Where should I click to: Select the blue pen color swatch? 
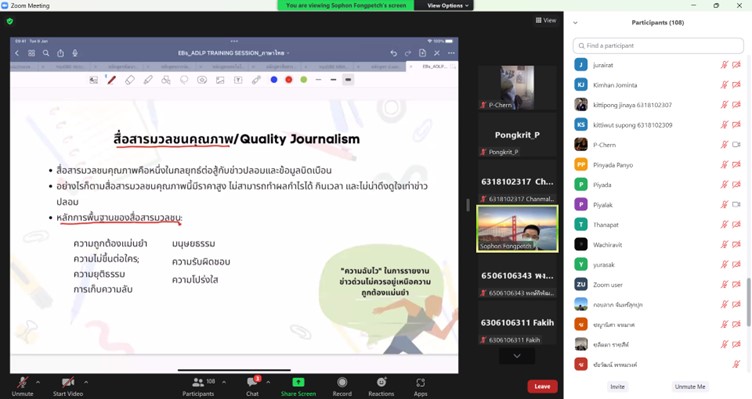274,80
